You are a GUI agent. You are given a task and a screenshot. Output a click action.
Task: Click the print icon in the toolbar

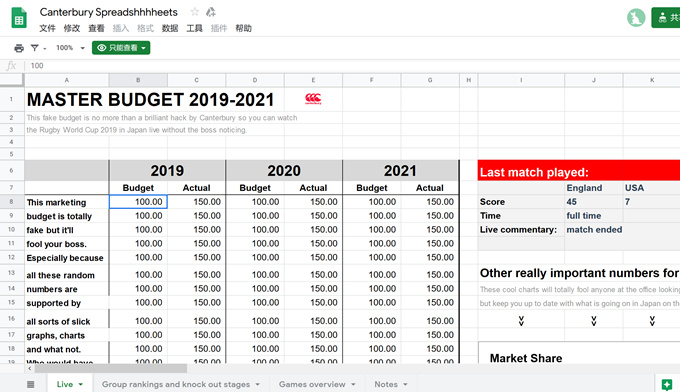(x=19, y=48)
